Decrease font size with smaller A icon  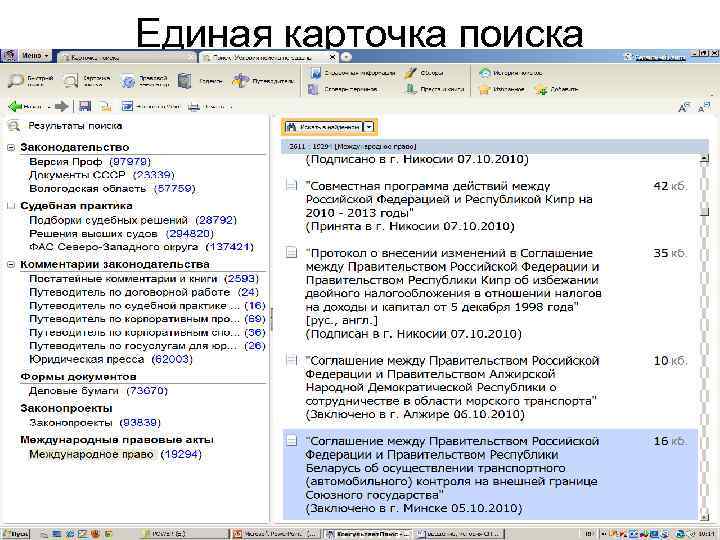[703, 107]
